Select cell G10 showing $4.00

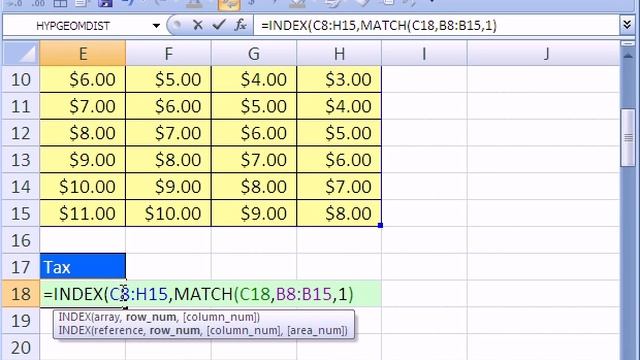click(254, 79)
